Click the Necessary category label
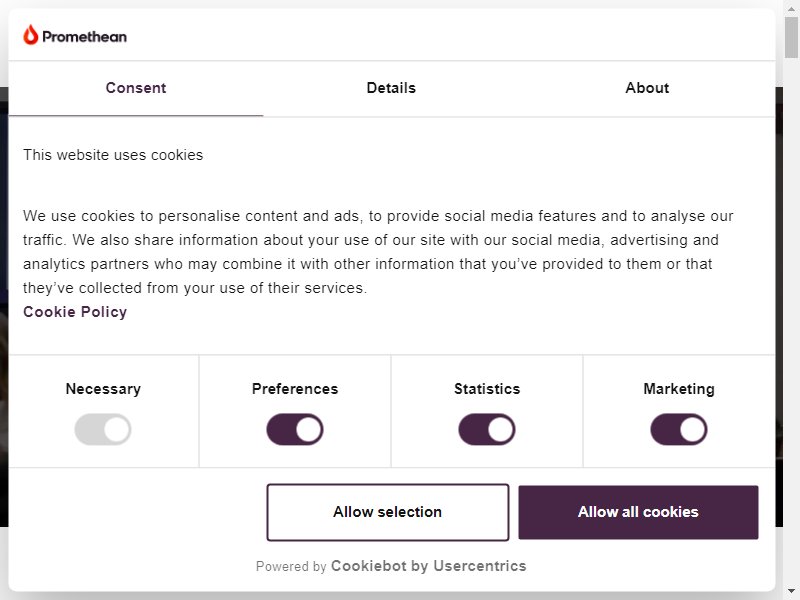The height and width of the screenshot is (600, 800). pos(103,389)
